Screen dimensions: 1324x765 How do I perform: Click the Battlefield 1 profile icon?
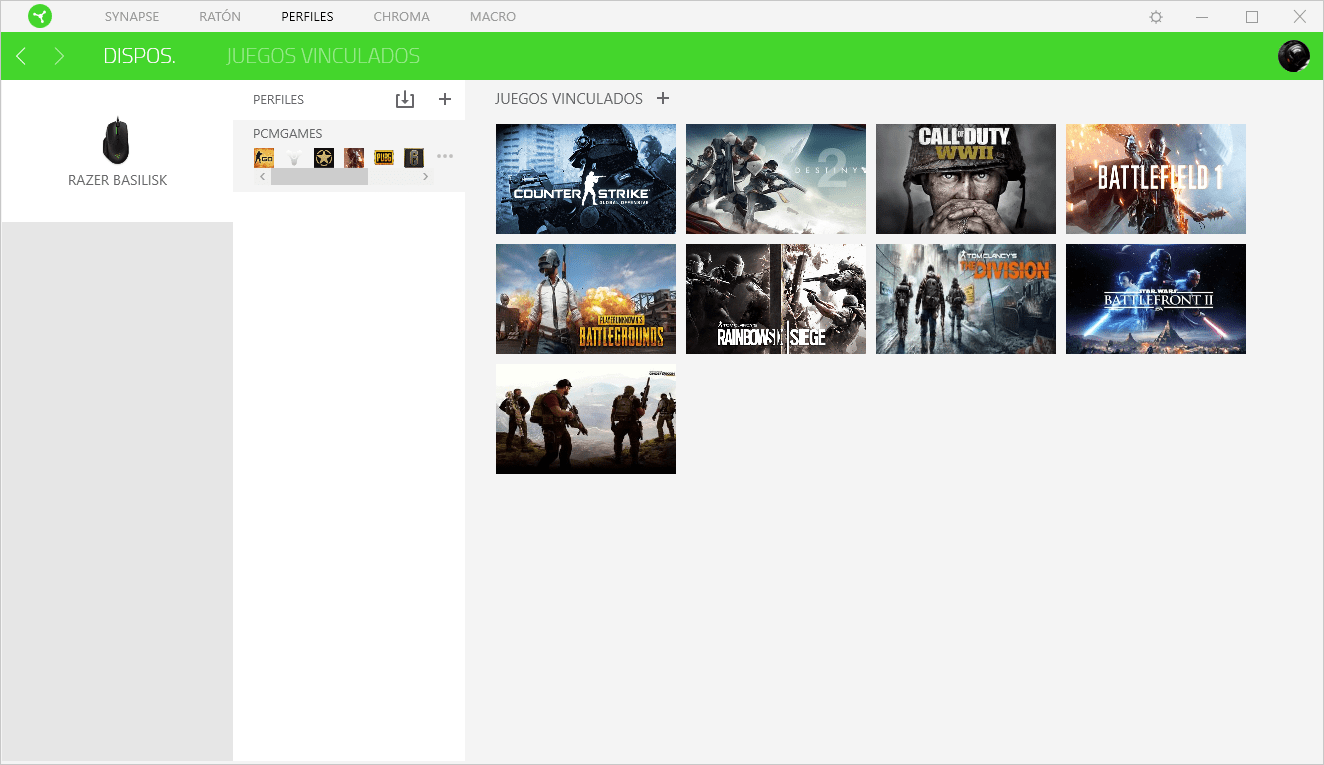(354, 157)
